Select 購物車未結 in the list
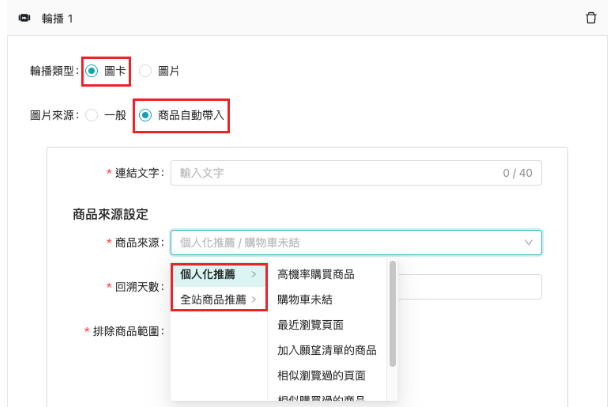 305,299
